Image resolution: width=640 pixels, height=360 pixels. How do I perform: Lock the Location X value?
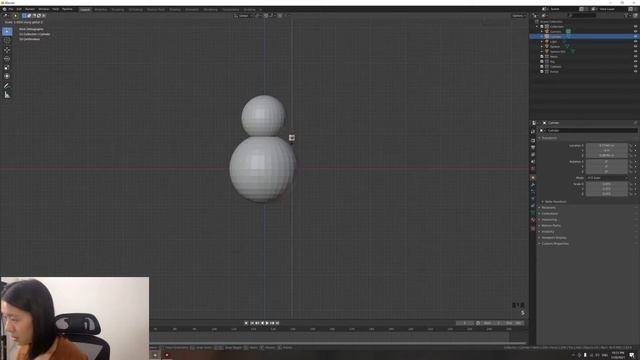click(631, 145)
